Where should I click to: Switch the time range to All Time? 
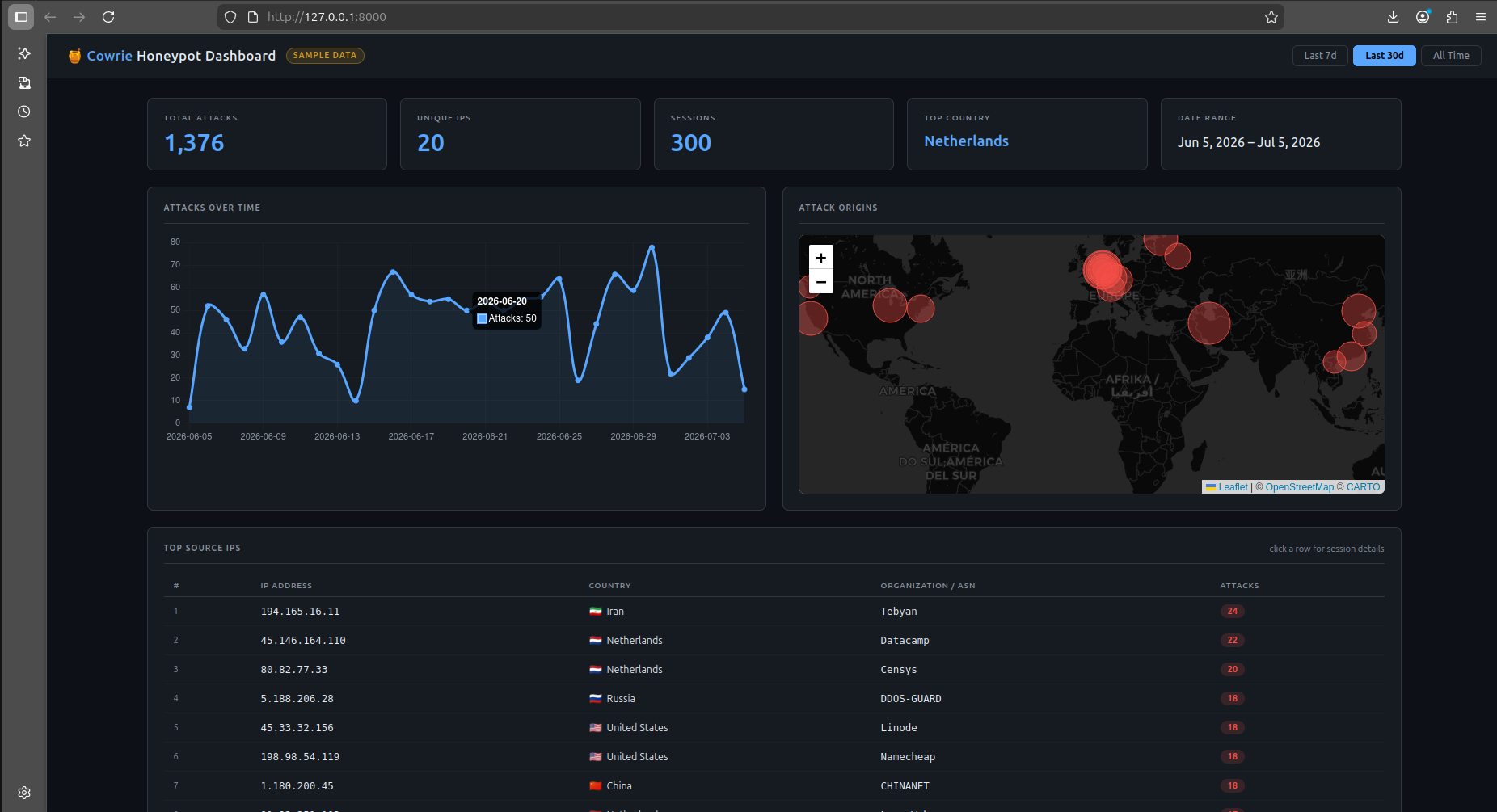point(1451,56)
